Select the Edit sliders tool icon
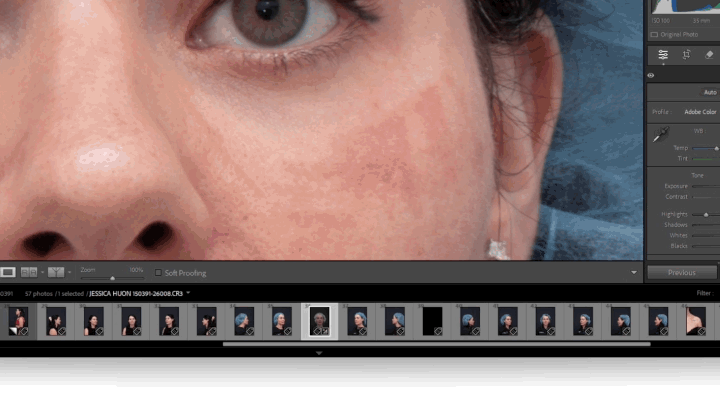Image resolution: width=720 pixels, height=405 pixels. [663, 55]
